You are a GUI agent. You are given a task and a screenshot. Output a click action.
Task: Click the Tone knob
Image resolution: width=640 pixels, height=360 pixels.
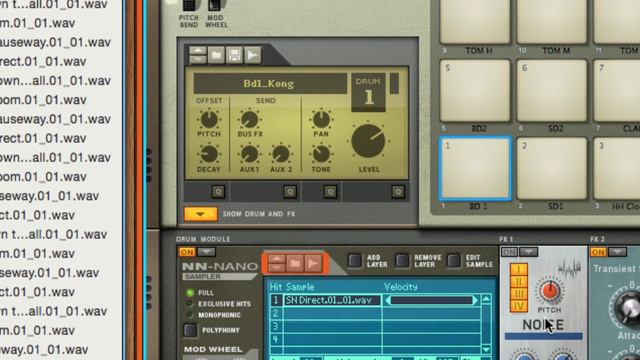pos(321,155)
